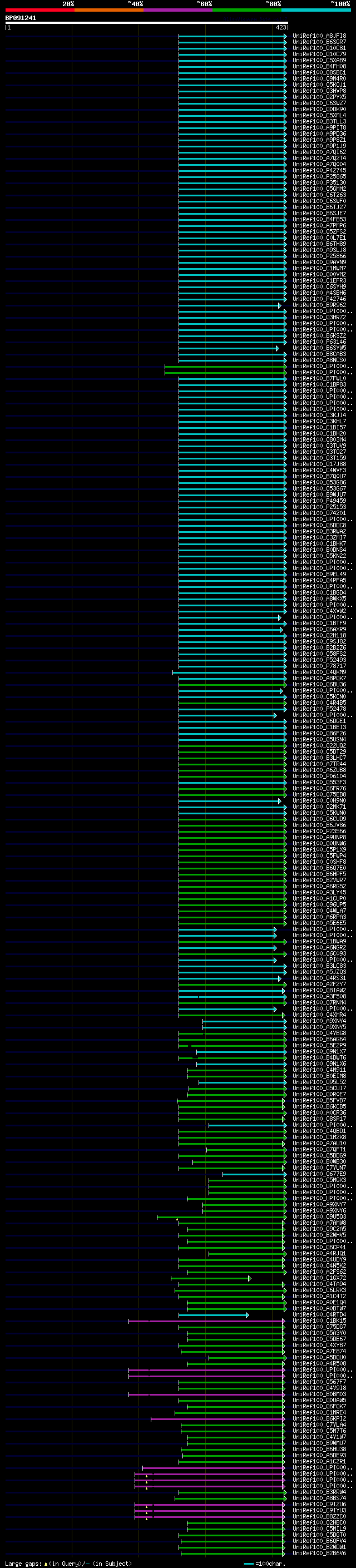356x1568 pixels.
Task: Click the cyan alignment bar for UniRef100_Q5KQJ1
Action: pyautogui.click(x=232, y=85)
